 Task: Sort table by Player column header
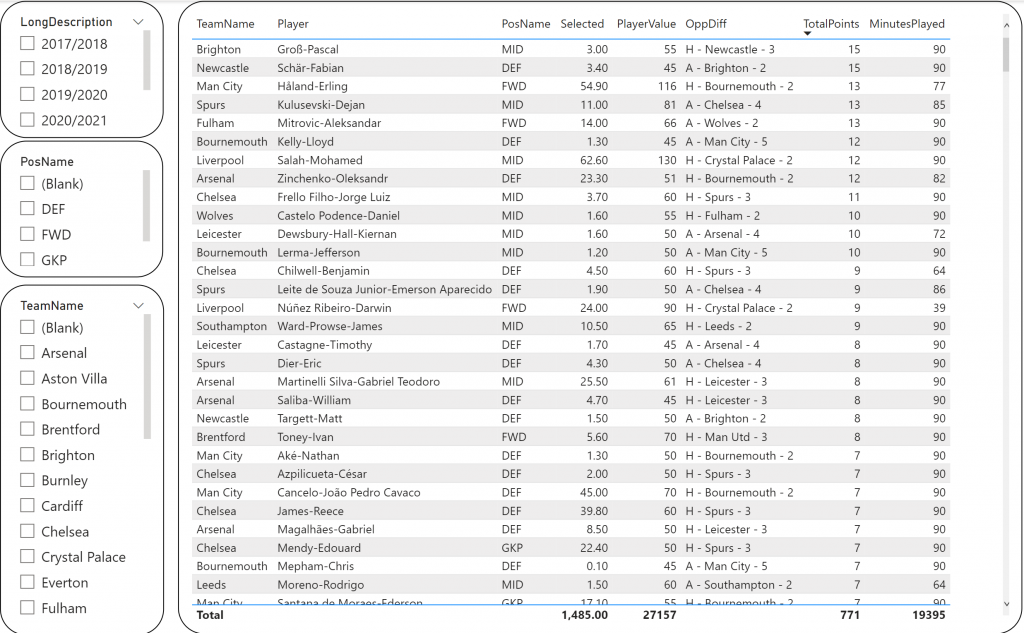[x=293, y=24]
